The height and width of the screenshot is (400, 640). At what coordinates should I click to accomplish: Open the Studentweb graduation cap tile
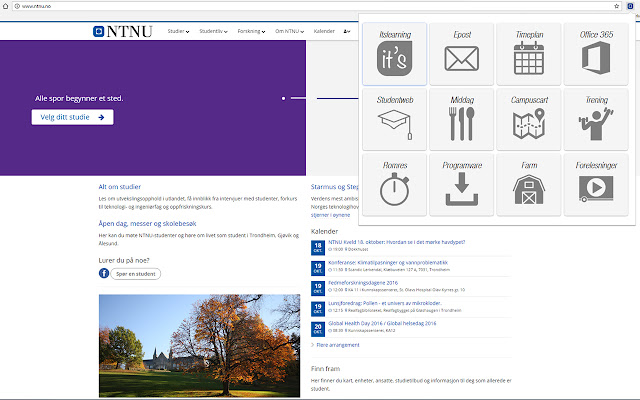pos(394,119)
